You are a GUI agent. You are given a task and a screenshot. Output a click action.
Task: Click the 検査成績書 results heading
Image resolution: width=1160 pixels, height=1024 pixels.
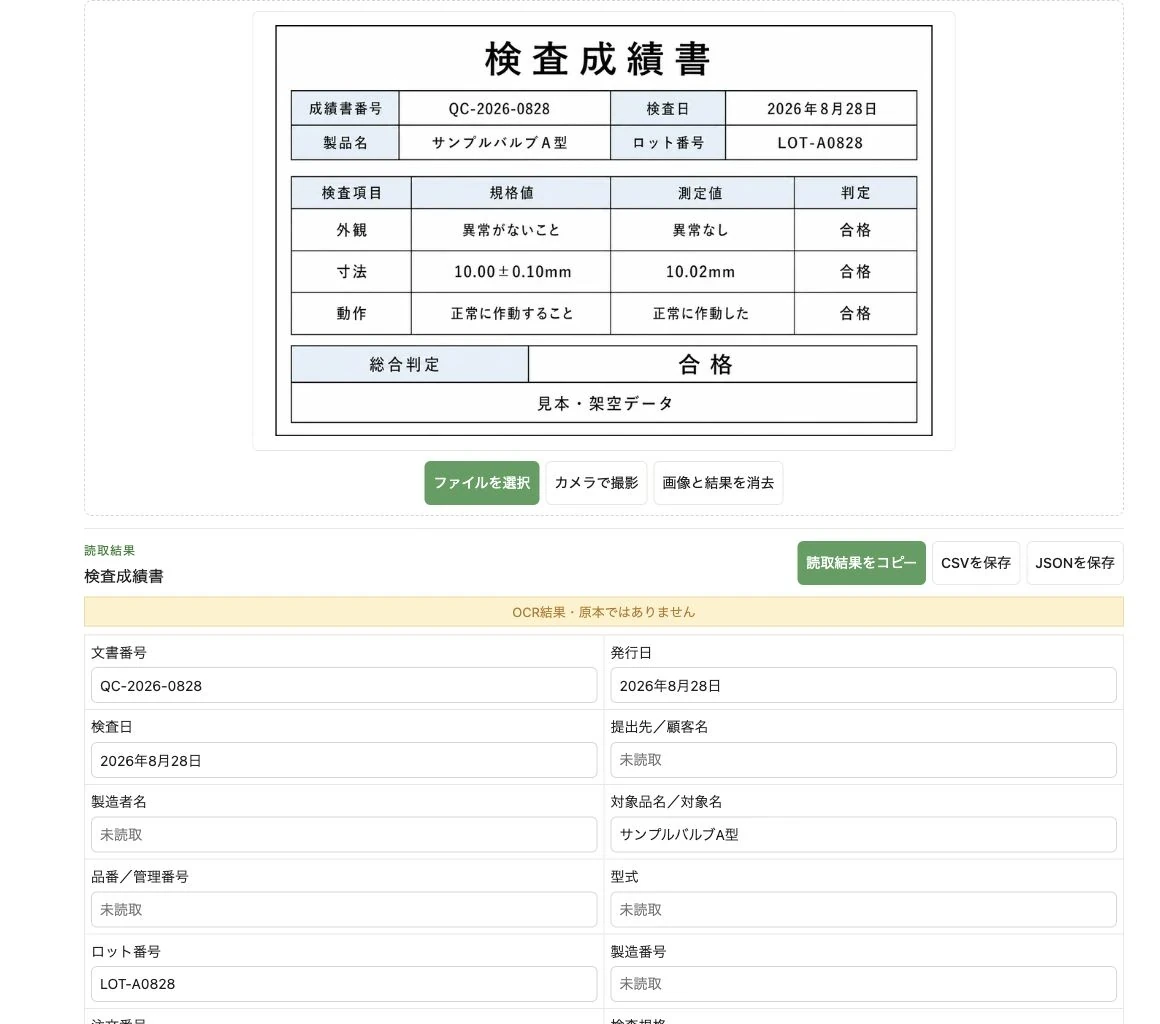click(x=124, y=576)
